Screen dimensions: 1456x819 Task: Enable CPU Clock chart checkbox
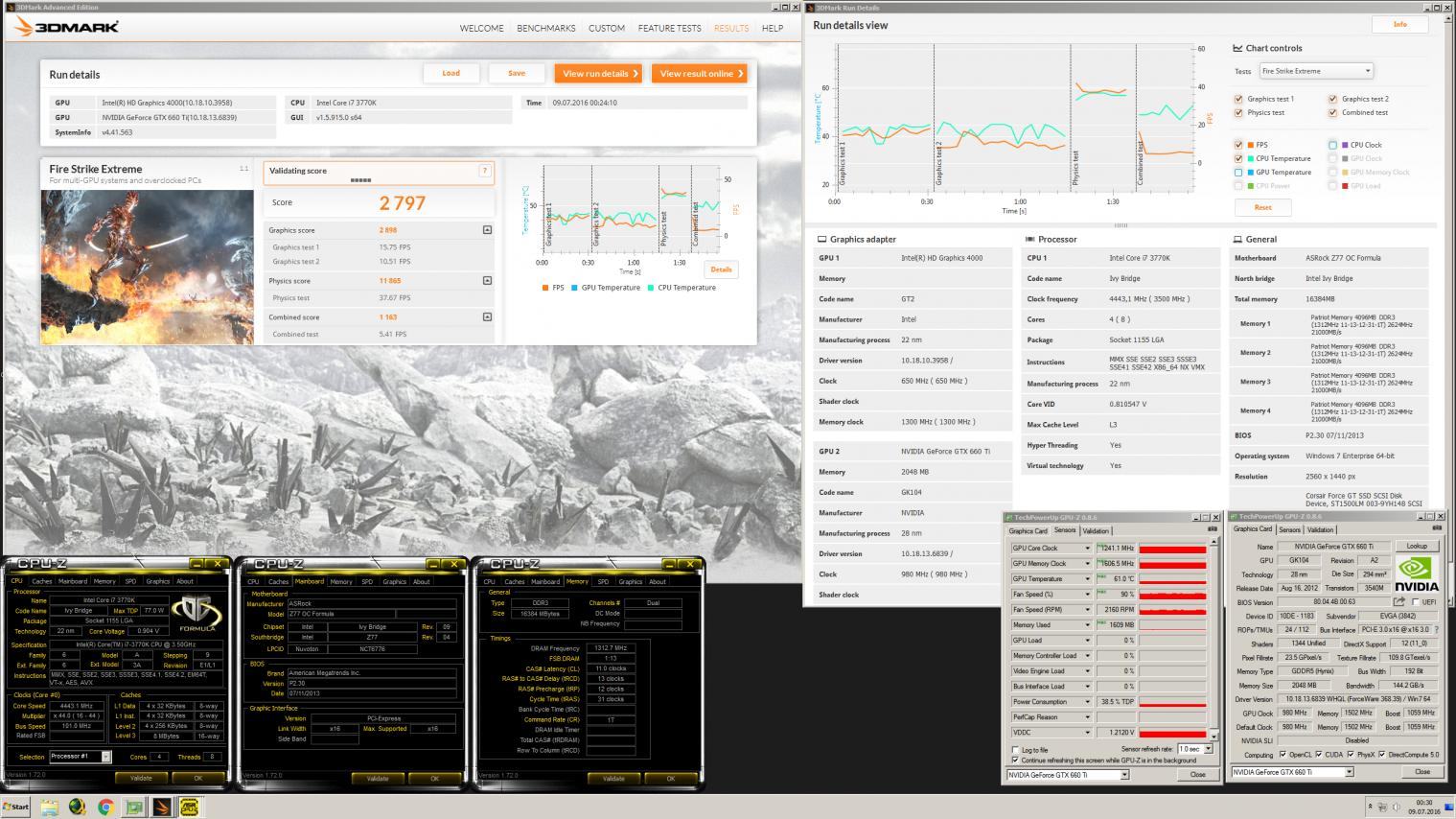(1332, 145)
